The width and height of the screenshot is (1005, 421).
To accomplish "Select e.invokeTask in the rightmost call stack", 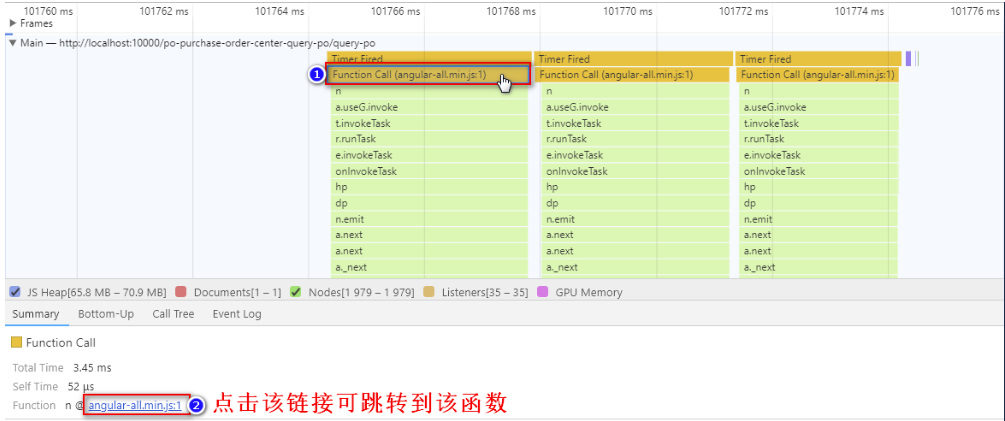I will point(819,155).
